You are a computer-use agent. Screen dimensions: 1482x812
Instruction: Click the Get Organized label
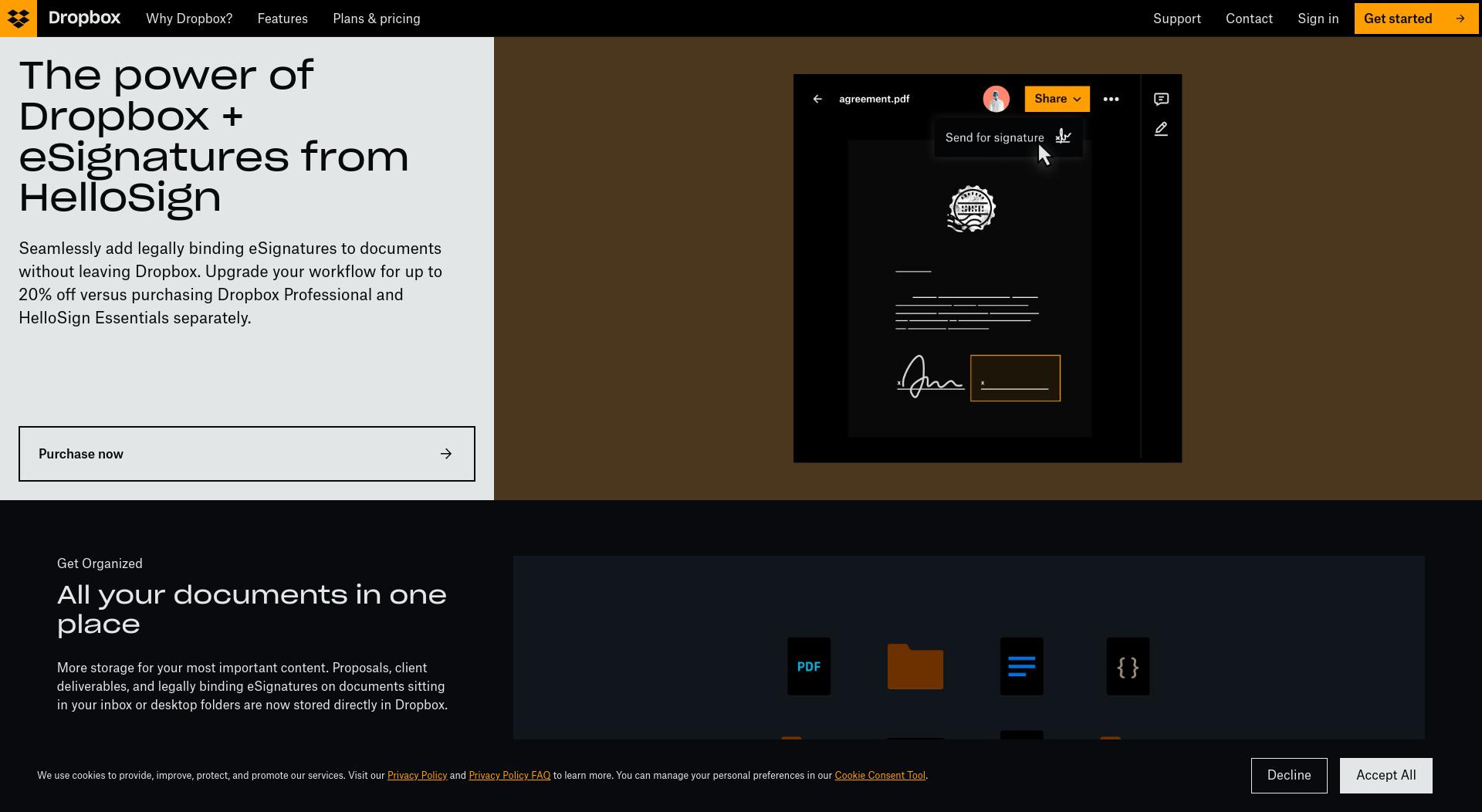click(100, 563)
